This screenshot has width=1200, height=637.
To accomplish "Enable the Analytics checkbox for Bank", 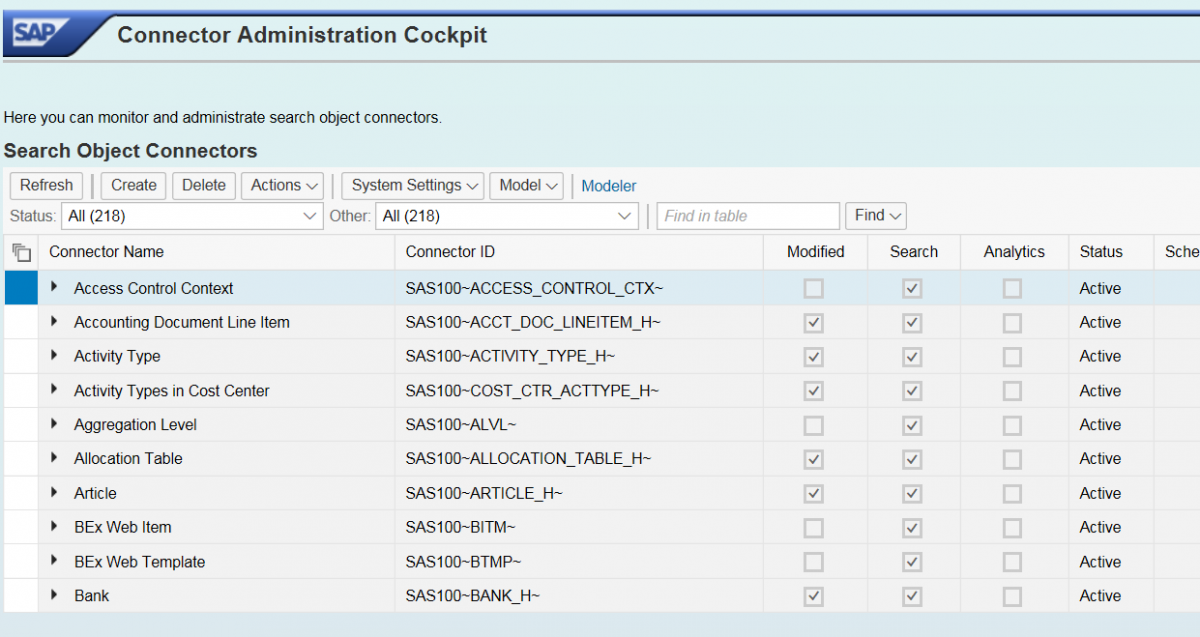I will pos(1012,595).
